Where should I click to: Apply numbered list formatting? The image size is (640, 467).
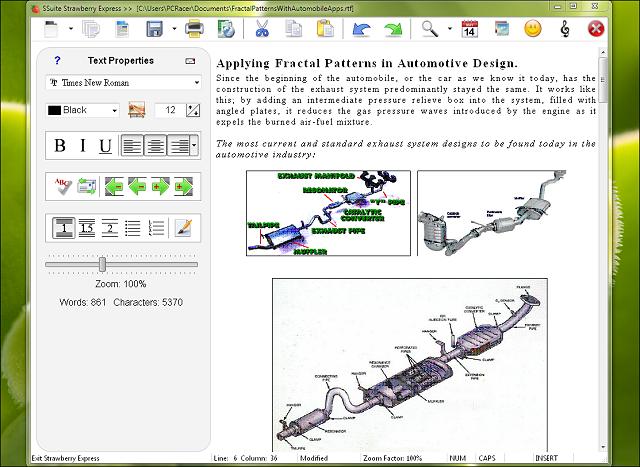point(156,228)
